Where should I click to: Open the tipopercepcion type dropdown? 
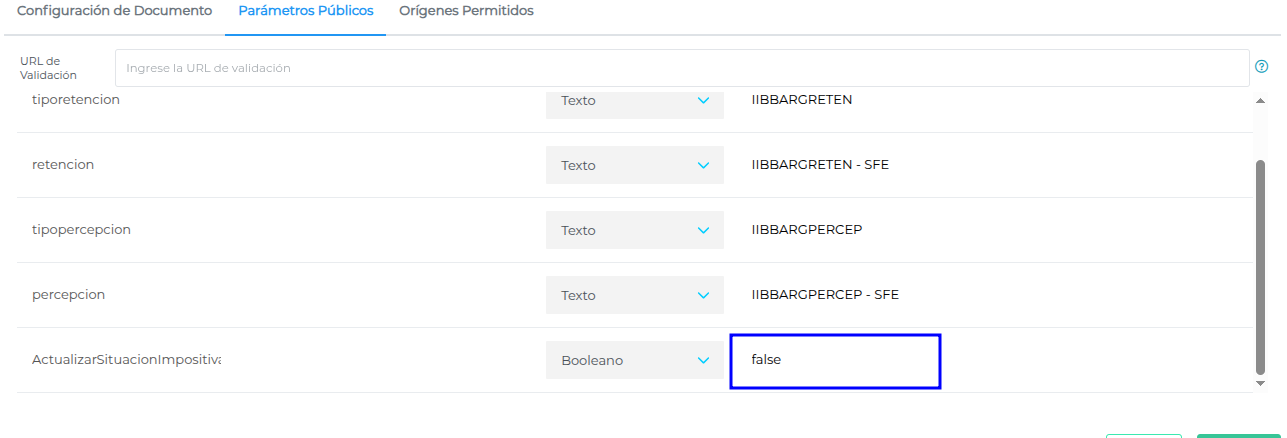tap(634, 230)
